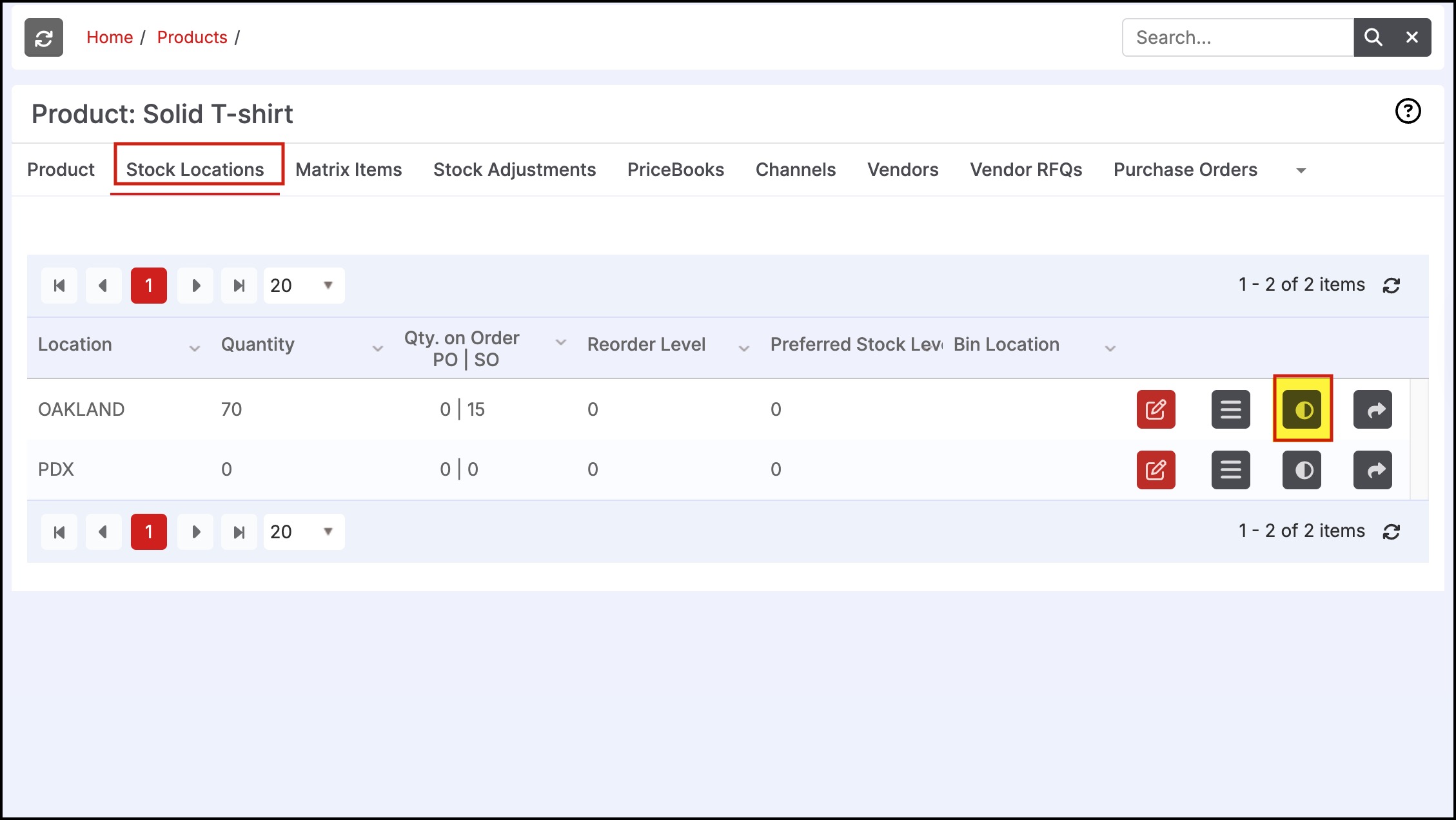This screenshot has width=1456, height=820.
Task: Click OAKLAND order quantity '0 | 15'
Action: pyautogui.click(x=462, y=409)
